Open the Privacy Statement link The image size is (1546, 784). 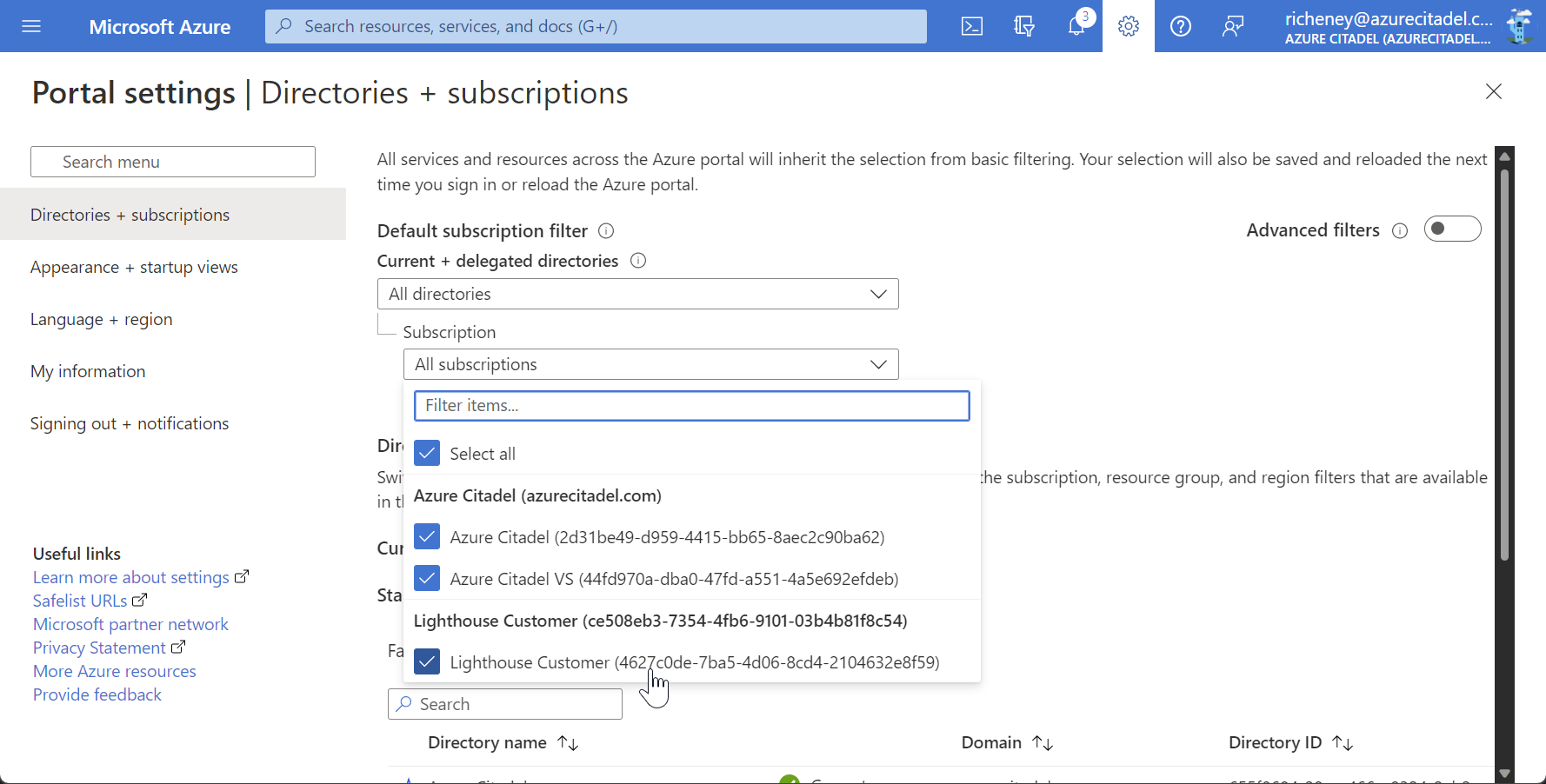(x=99, y=648)
